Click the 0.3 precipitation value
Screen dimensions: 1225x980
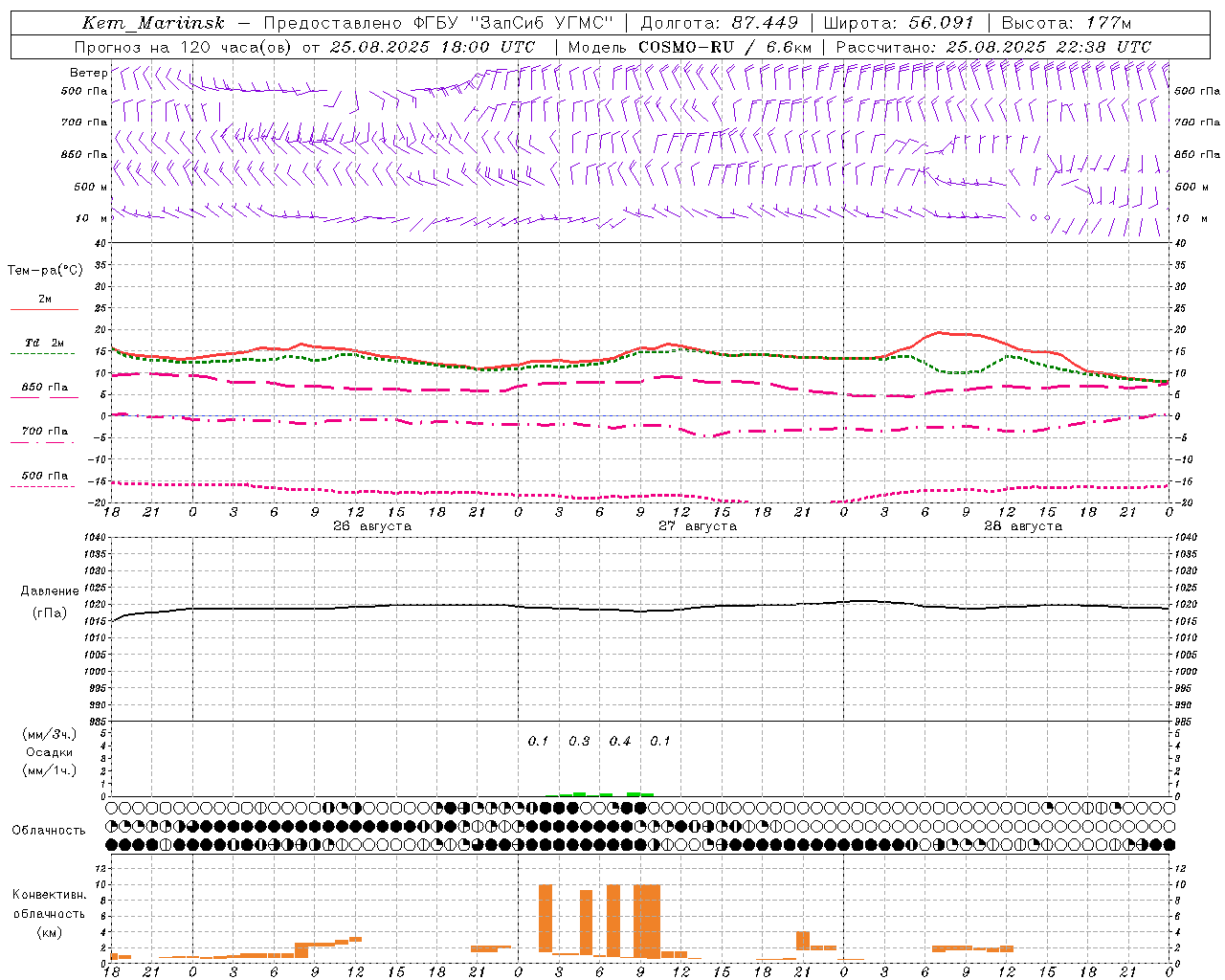click(x=579, y=741)
